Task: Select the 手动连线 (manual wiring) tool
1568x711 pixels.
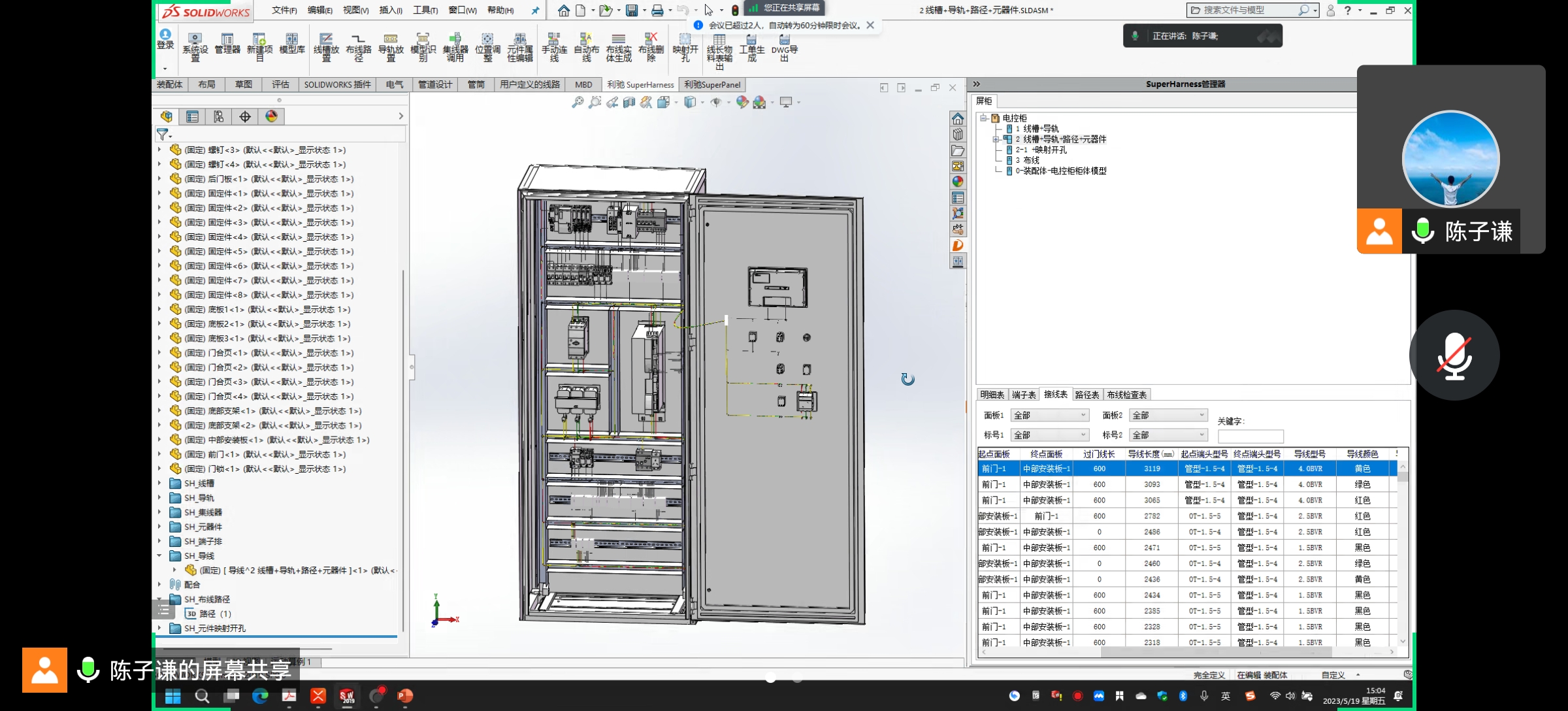Action: click(x=553, y=46)
